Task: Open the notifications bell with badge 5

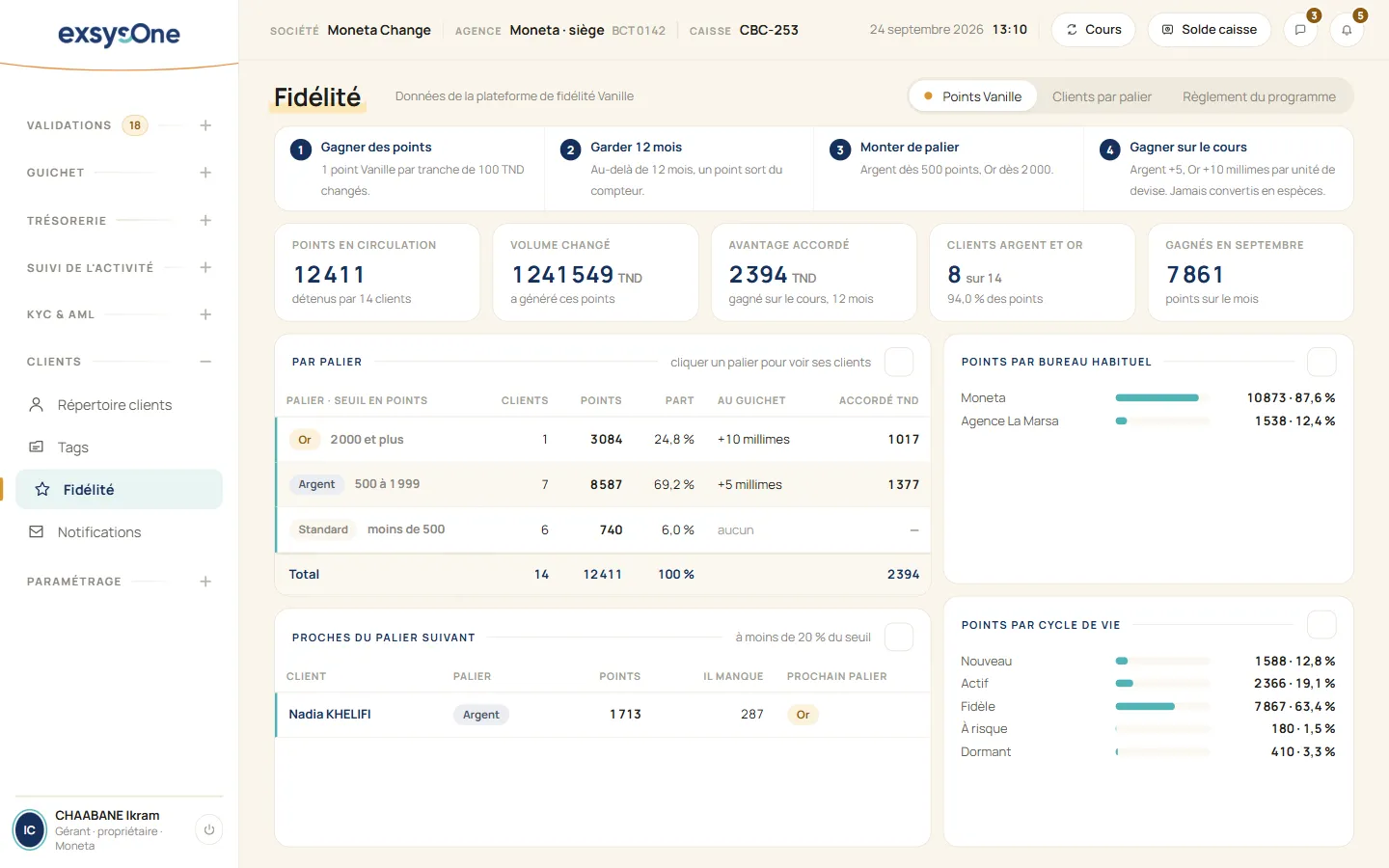Action: click(1347, 30)
